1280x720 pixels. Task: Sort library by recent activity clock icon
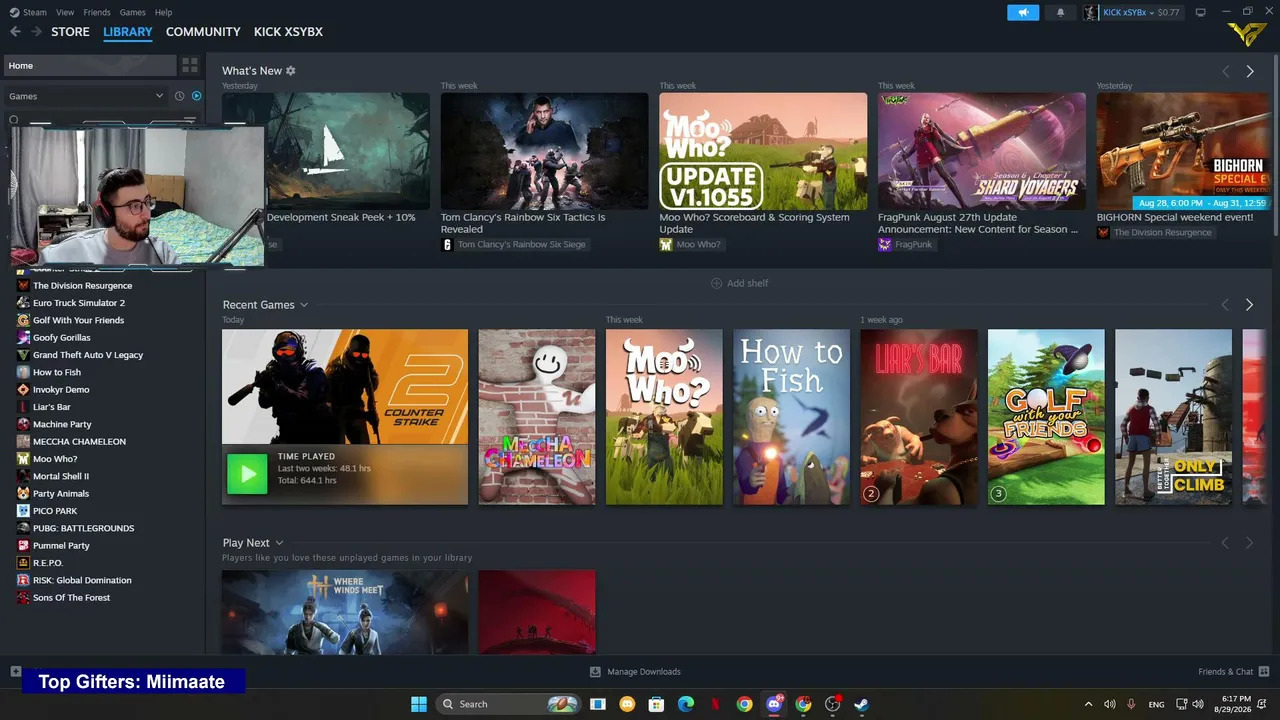180,96
